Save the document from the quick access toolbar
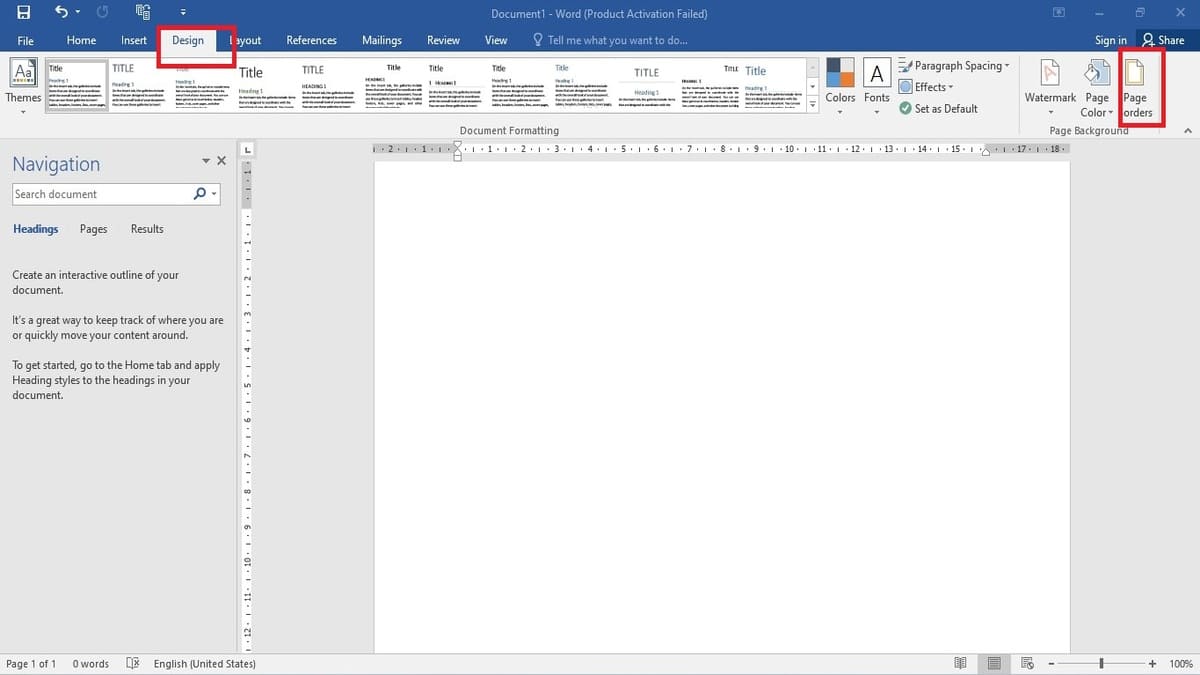1200x675 pixels. [23, 13]
